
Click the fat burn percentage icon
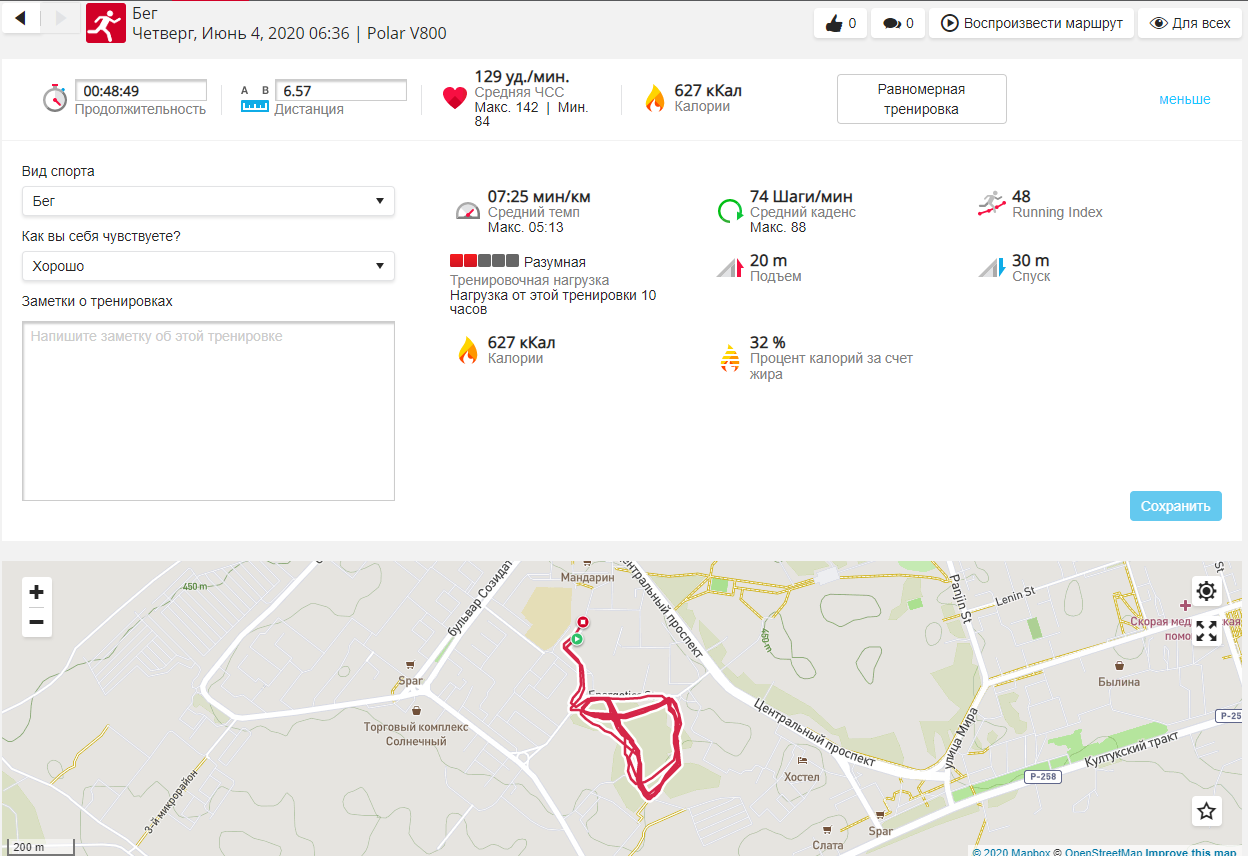730,358
